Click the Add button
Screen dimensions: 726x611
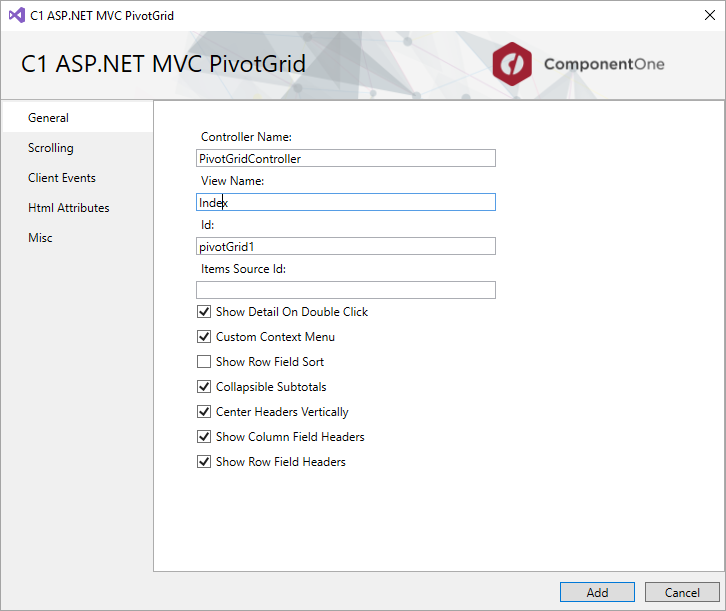[x=597, y=592]
